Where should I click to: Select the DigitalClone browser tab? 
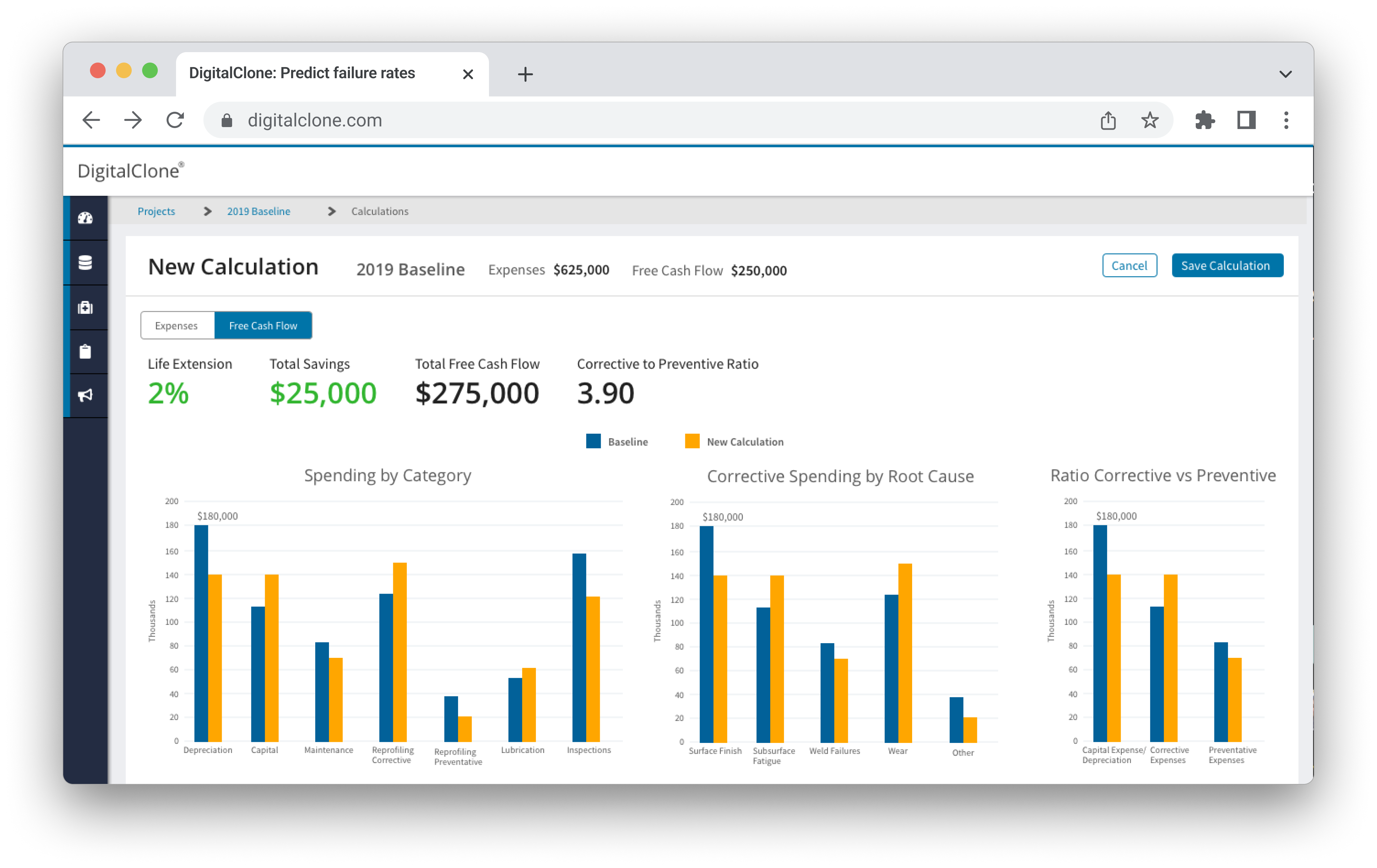point(302,73)
